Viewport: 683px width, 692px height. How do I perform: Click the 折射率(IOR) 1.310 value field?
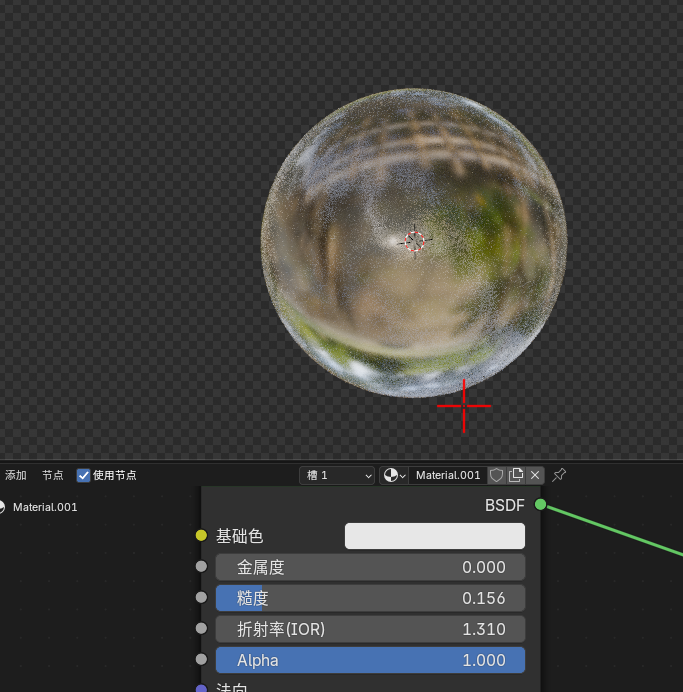(x=370, y=629)
